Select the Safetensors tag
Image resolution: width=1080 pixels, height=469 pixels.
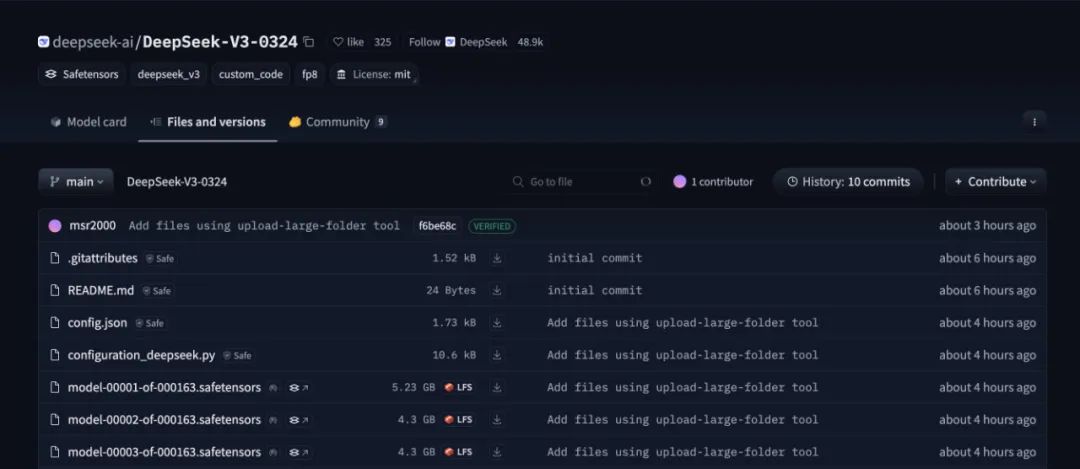[x=82, y=74]
